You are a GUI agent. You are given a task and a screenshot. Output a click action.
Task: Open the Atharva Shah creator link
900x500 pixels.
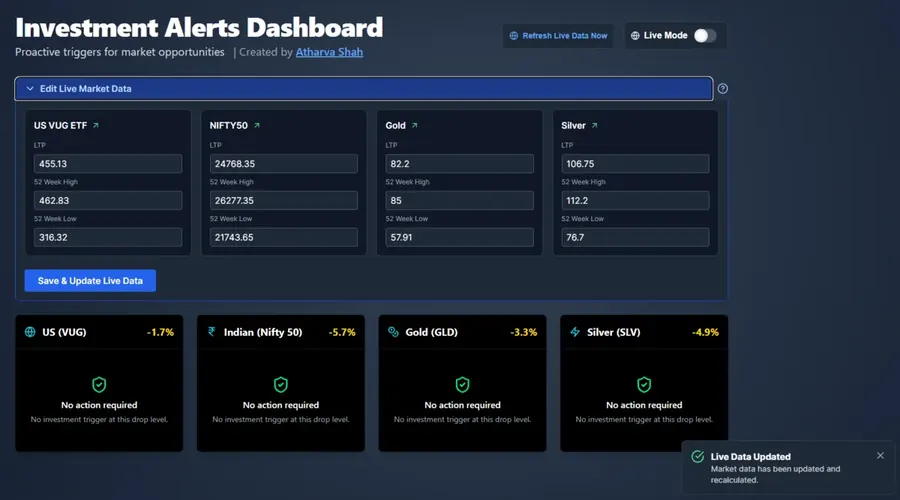[329, 52]
